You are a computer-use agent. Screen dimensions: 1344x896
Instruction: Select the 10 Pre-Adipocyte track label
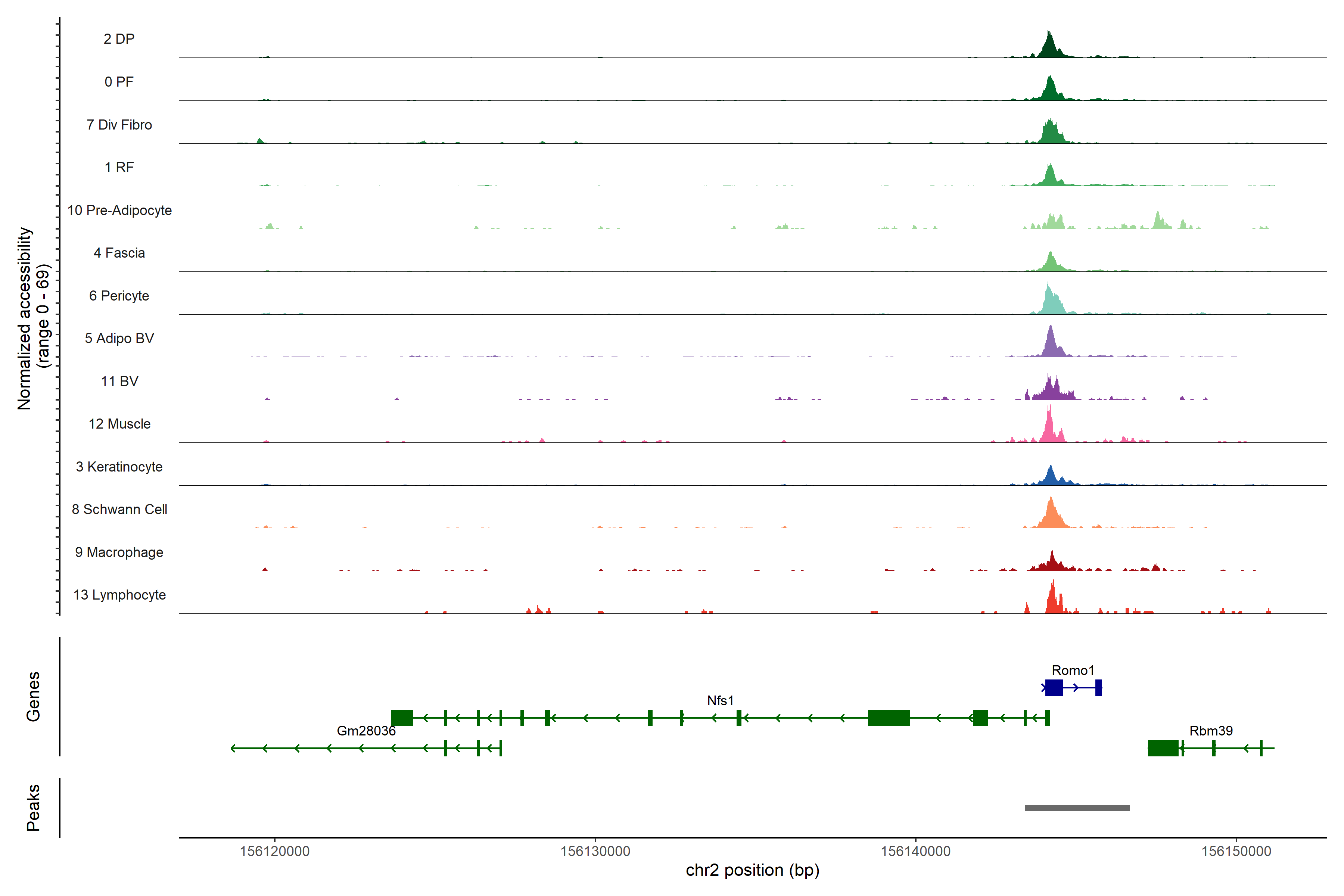click(x=119, y=210)
